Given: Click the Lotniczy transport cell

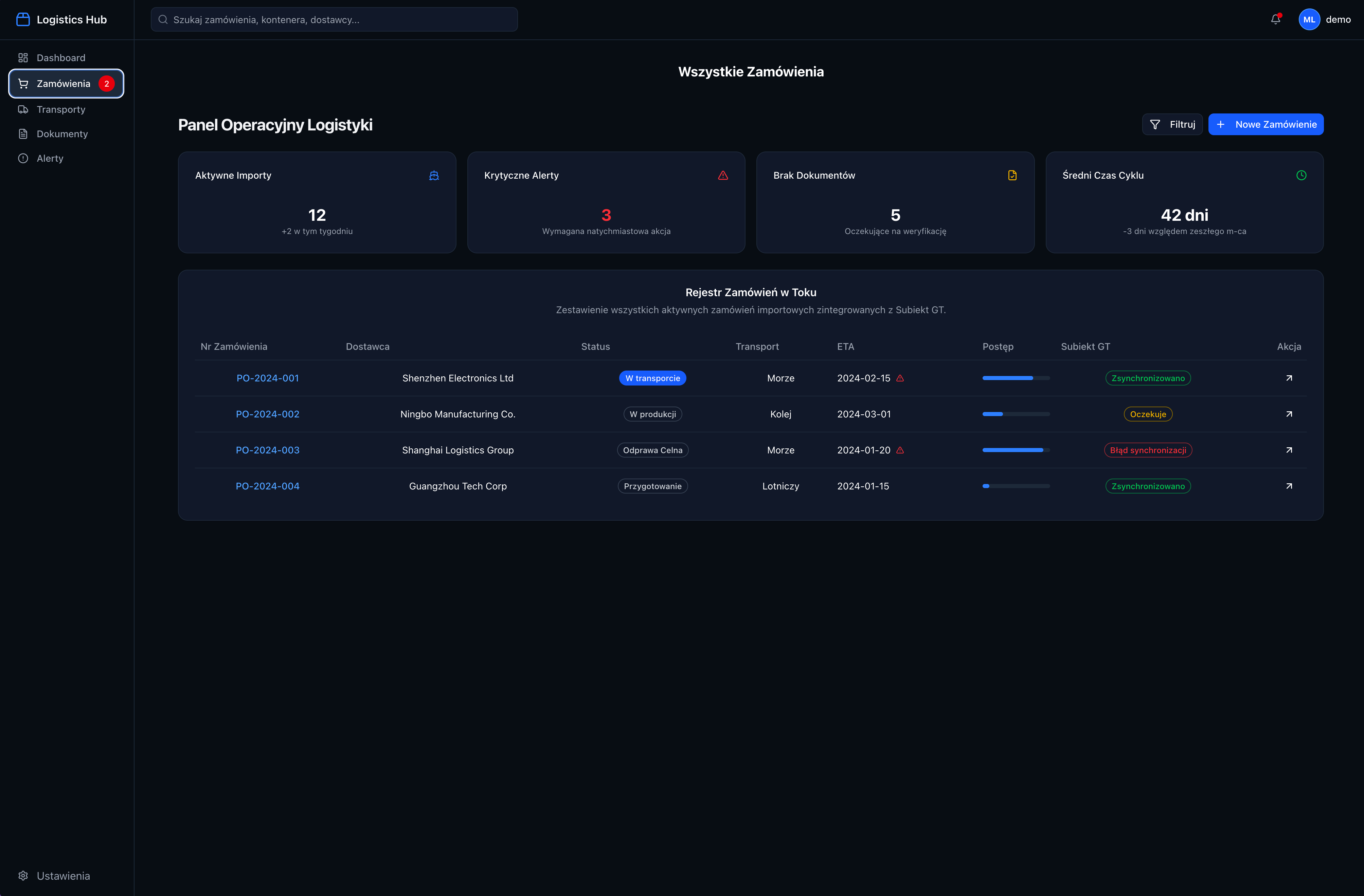Looking at the screenshot, I should 780,486.
